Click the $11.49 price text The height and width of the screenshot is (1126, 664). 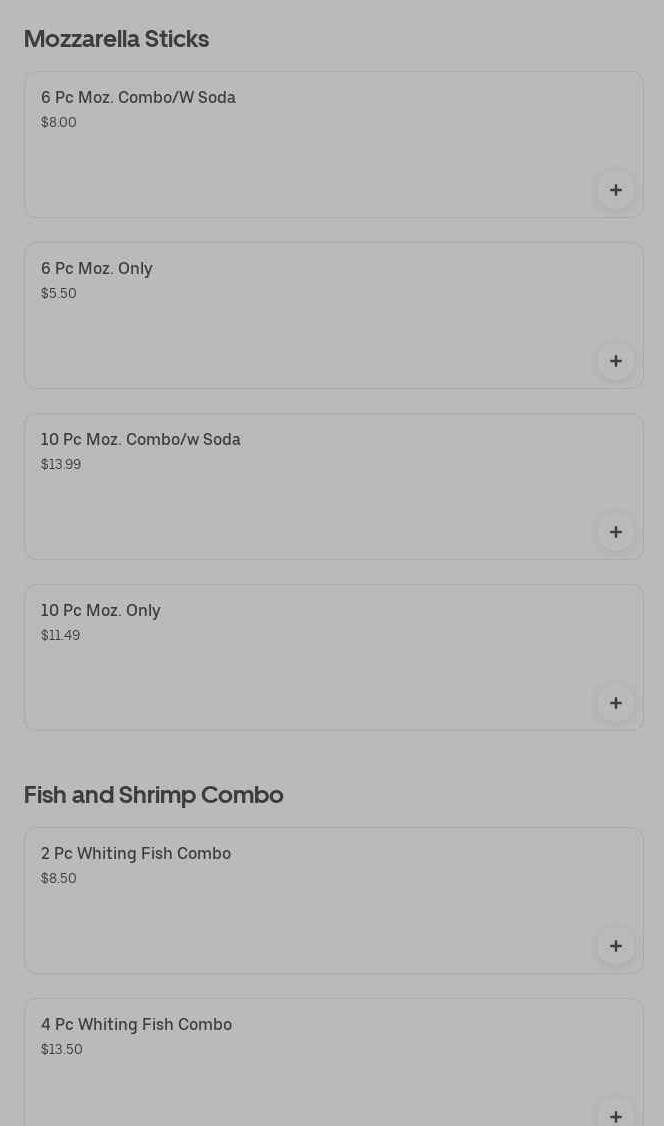60,635
